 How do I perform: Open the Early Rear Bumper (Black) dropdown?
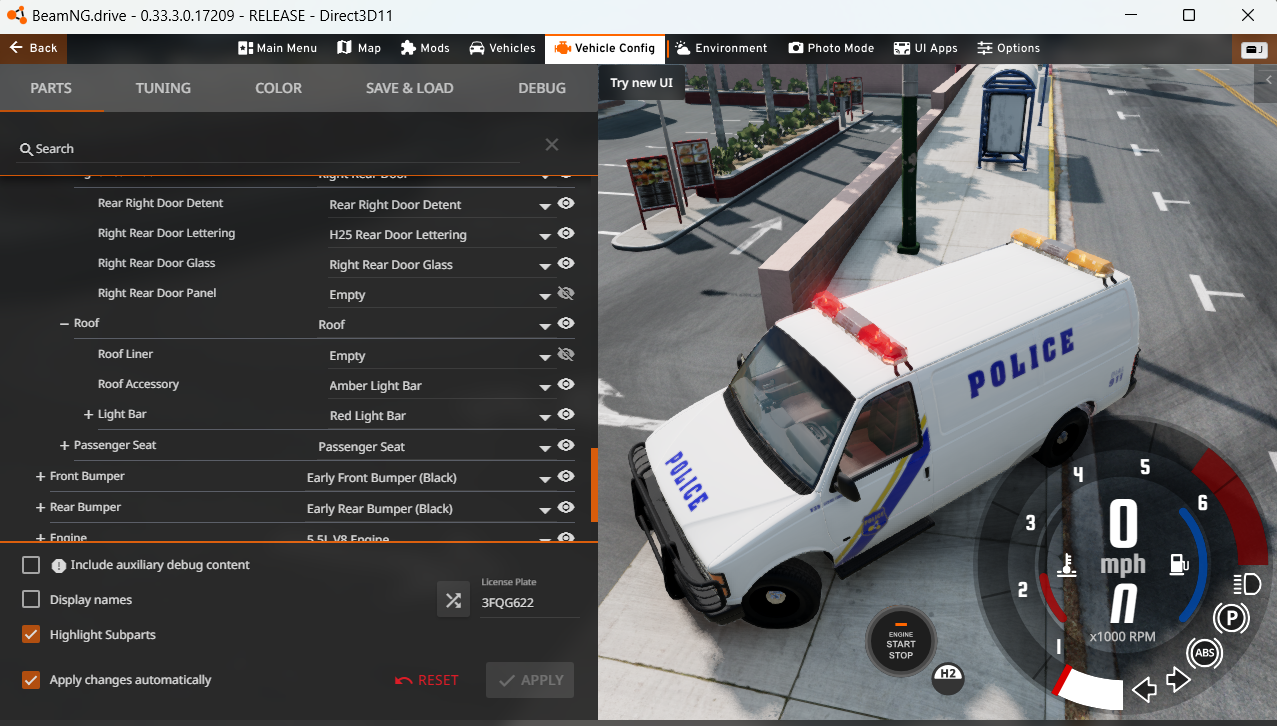click(430, 509)
